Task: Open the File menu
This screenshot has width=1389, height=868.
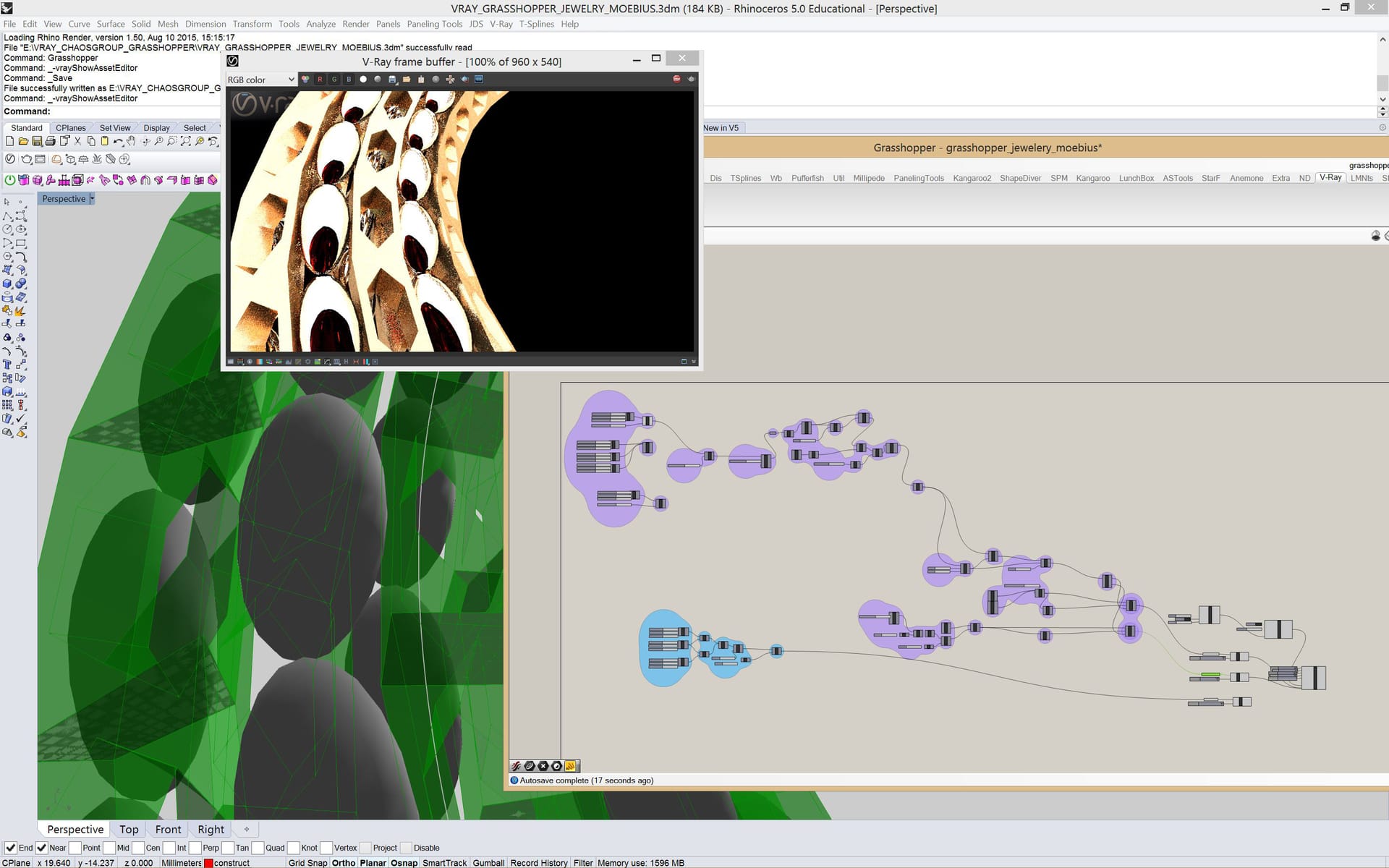Action: [9, 24]
